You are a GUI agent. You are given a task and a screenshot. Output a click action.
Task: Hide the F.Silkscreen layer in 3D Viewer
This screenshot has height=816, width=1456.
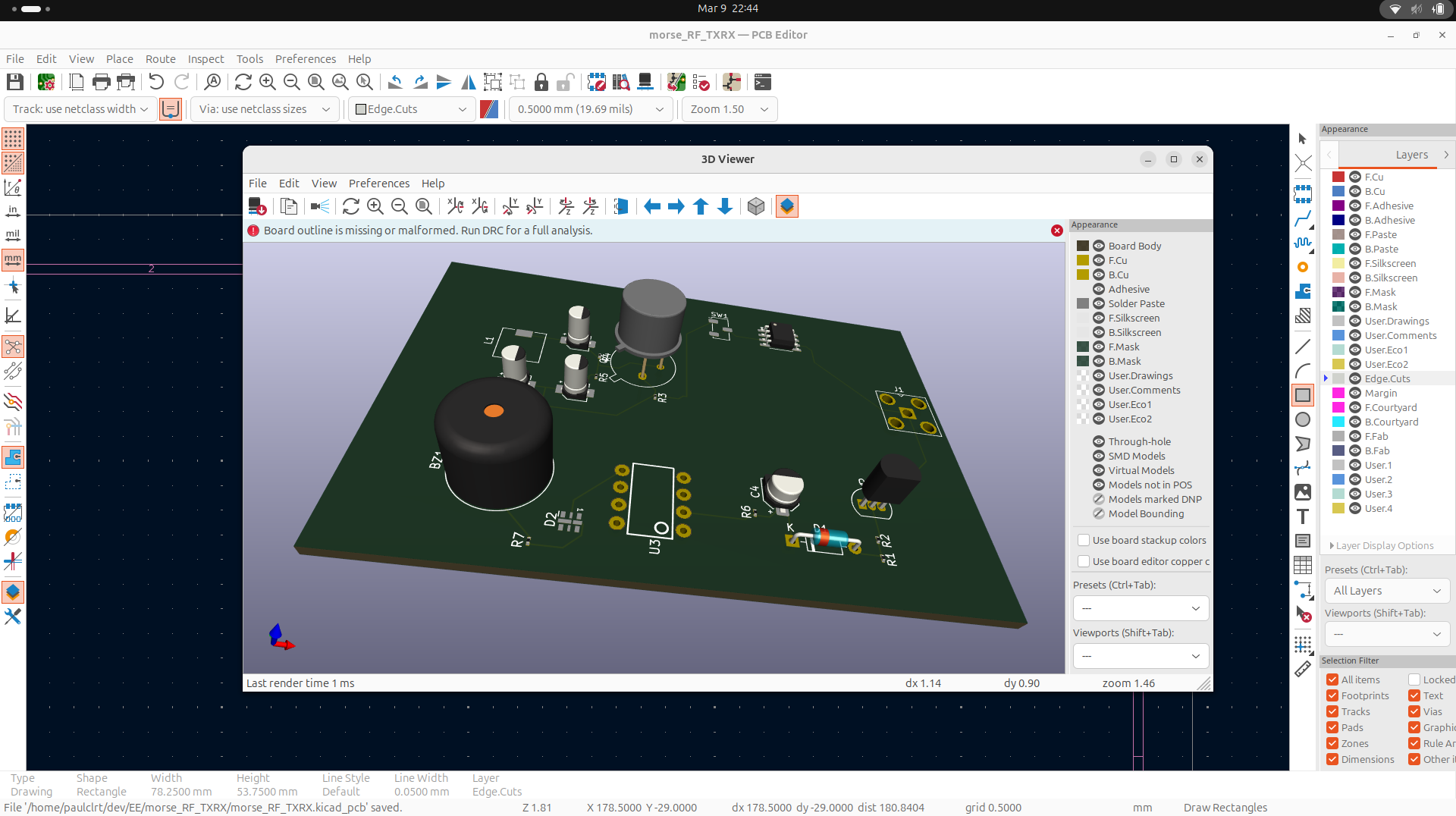pyautogui.click(x=1098, y=318)
